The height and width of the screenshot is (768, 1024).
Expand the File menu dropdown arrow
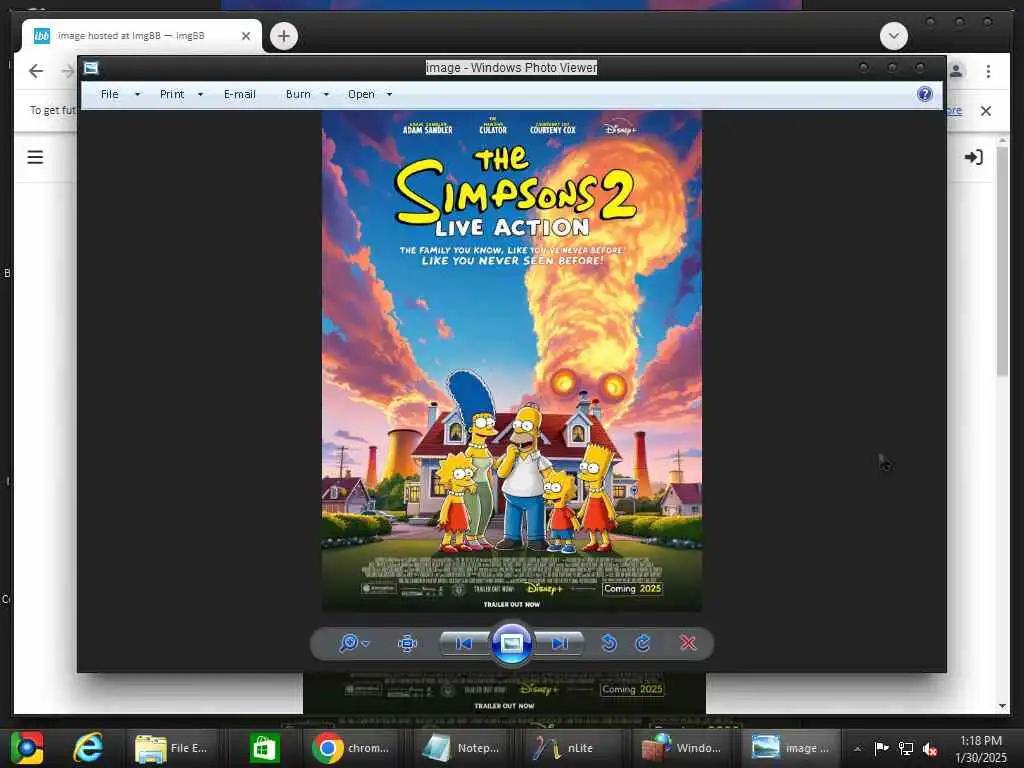tap(137, 95)
